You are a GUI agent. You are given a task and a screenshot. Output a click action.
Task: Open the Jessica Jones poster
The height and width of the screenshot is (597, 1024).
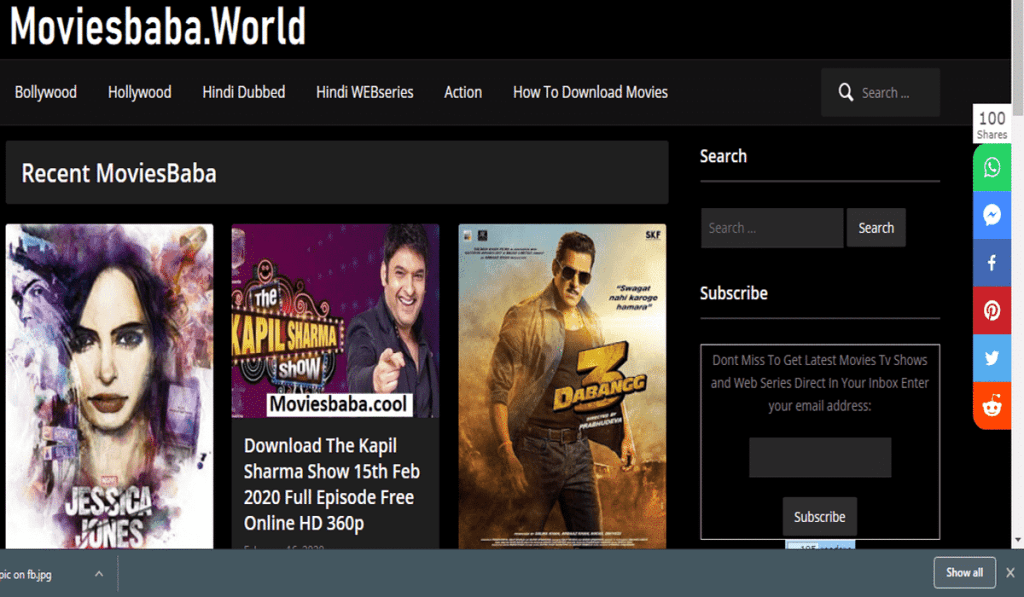(x=109, y=386)
